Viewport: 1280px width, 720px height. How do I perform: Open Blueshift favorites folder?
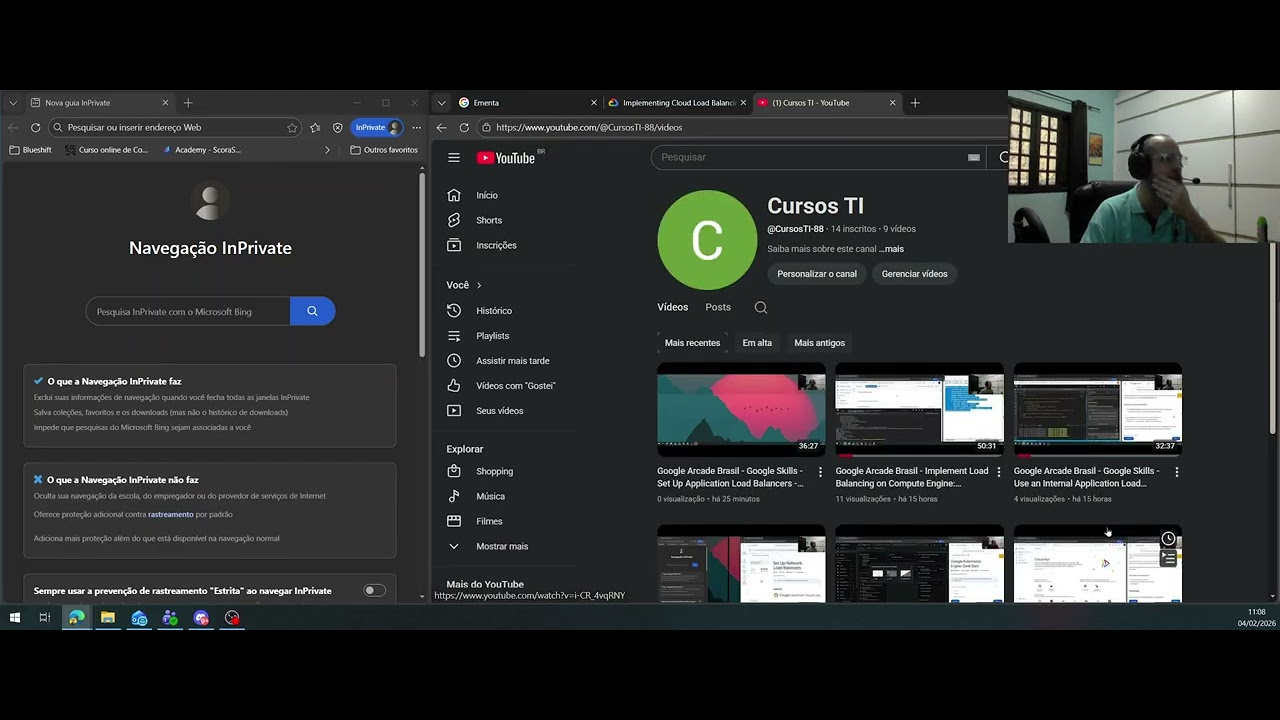click(30, 150)
